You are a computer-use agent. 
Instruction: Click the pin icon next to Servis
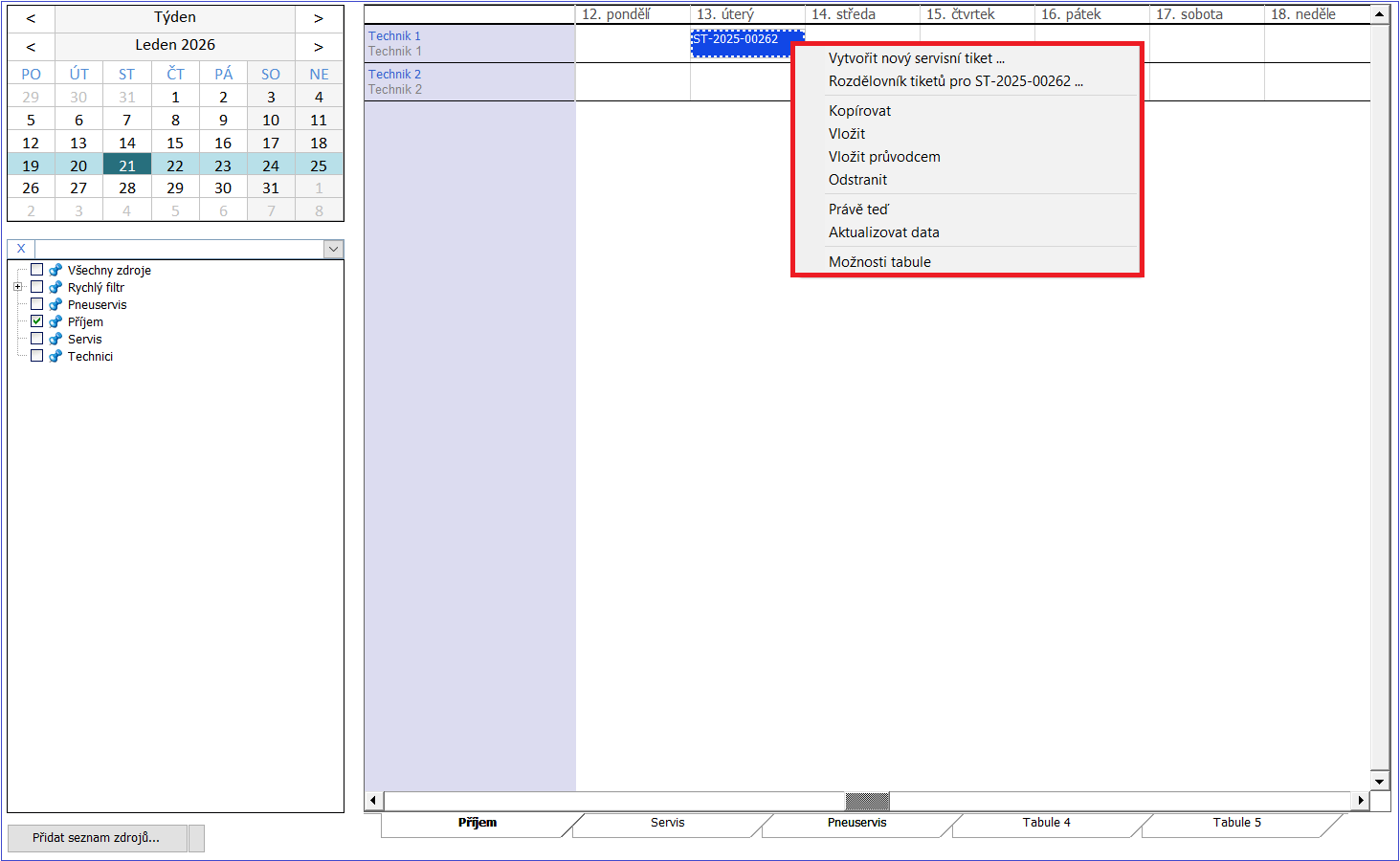click(56, 340)
